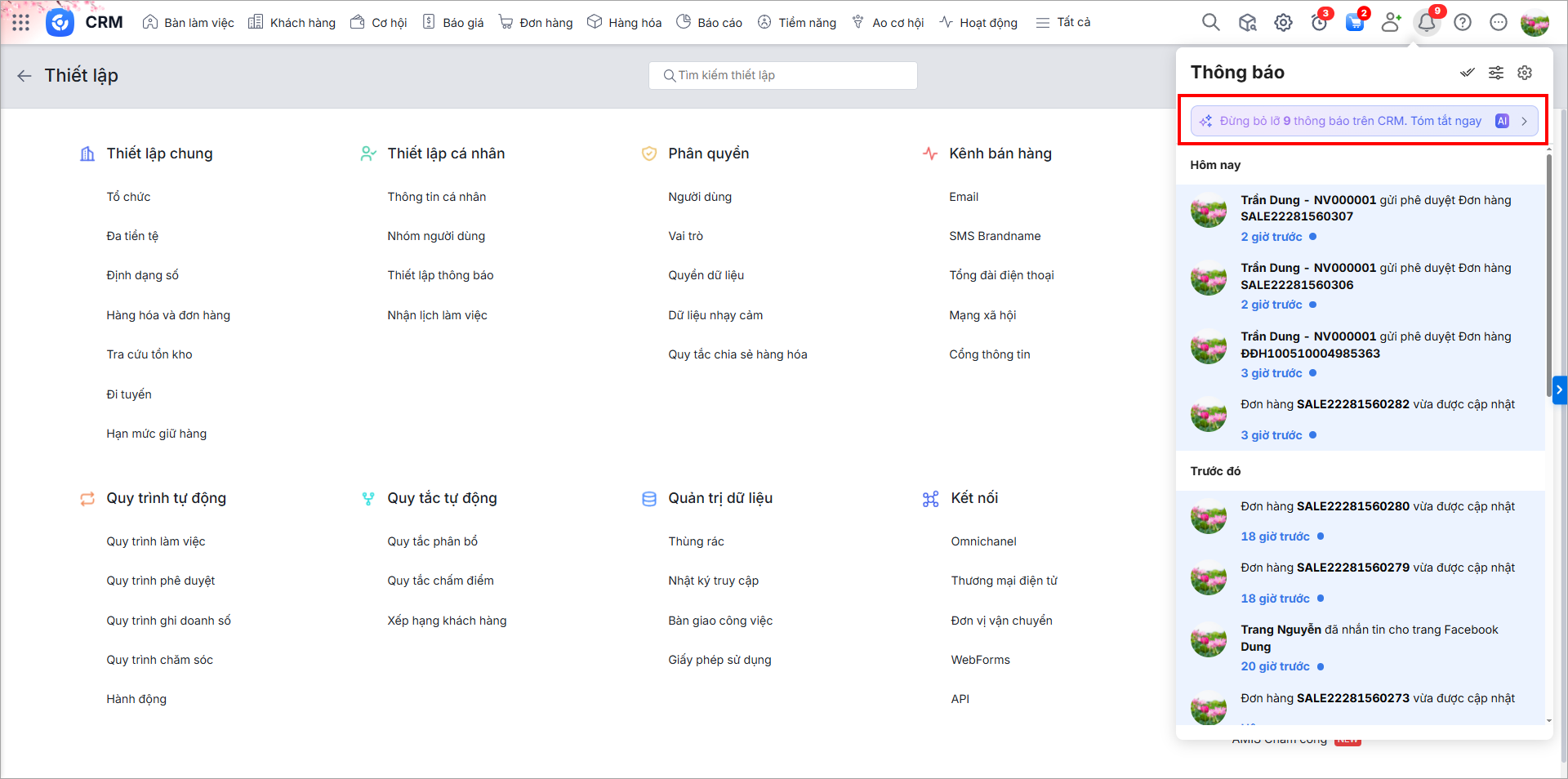The width and height of the screenshot is (1568, 779).
Task: Expand the blue side panel arrow
Action: click(1559, 390)
